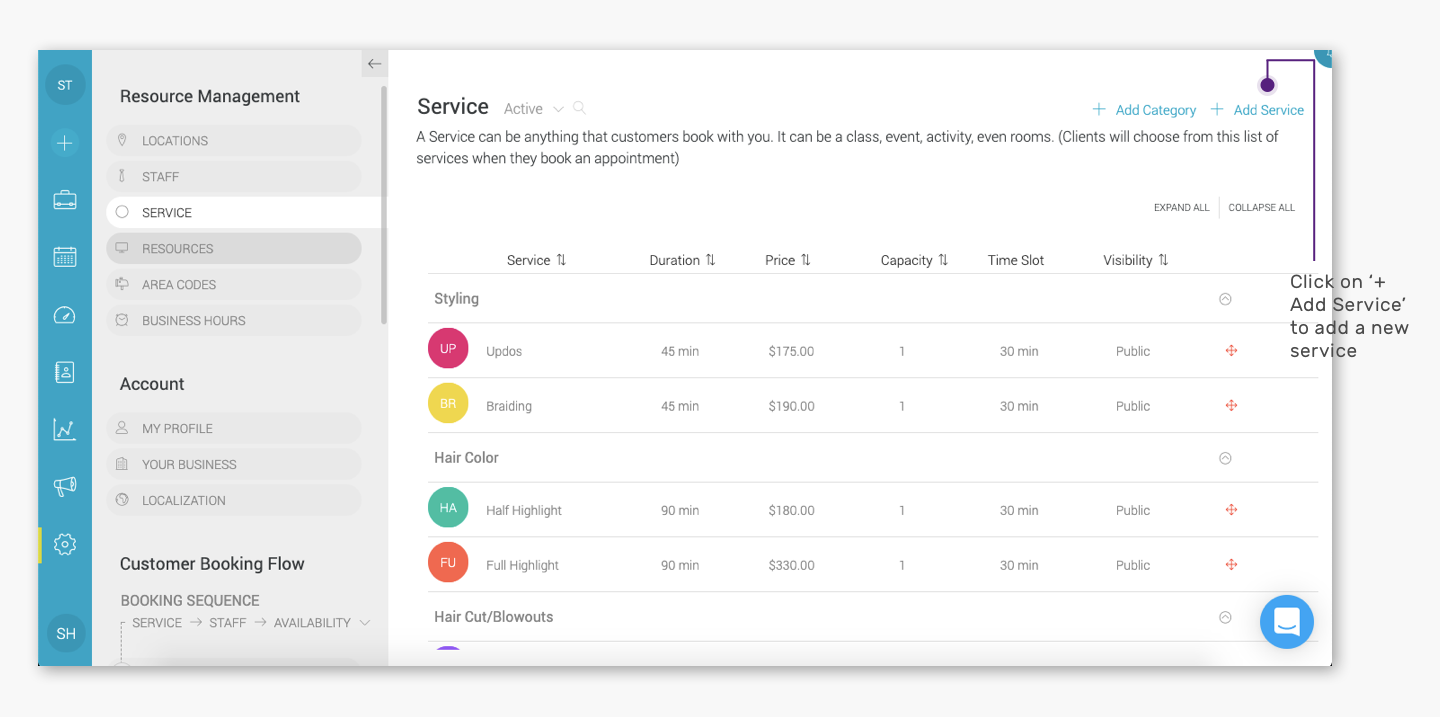Open My Profile under Account
The height and width of the screenshot is (718, 1440).
234,429
